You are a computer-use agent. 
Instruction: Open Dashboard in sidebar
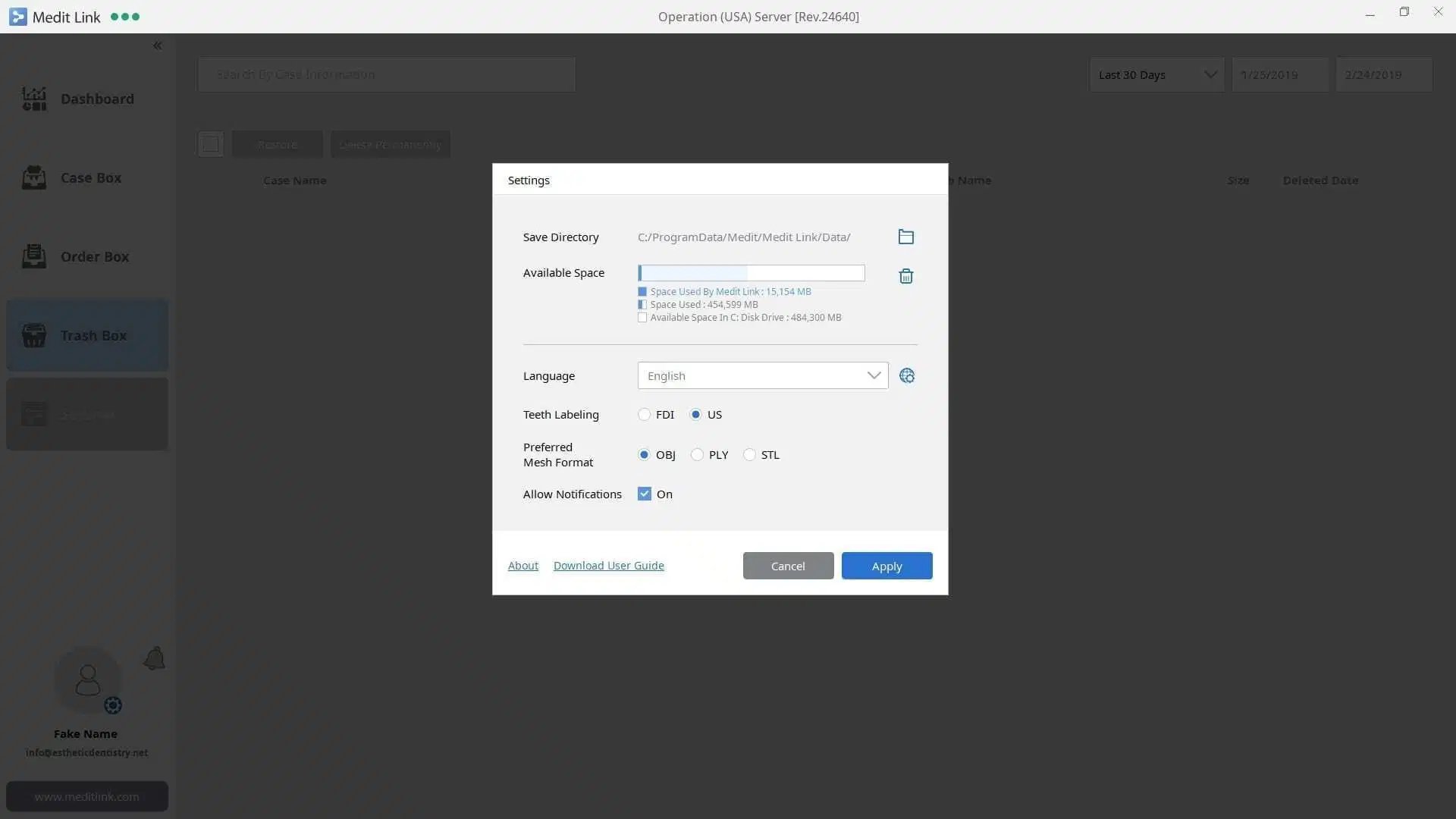tap(87, 99)
